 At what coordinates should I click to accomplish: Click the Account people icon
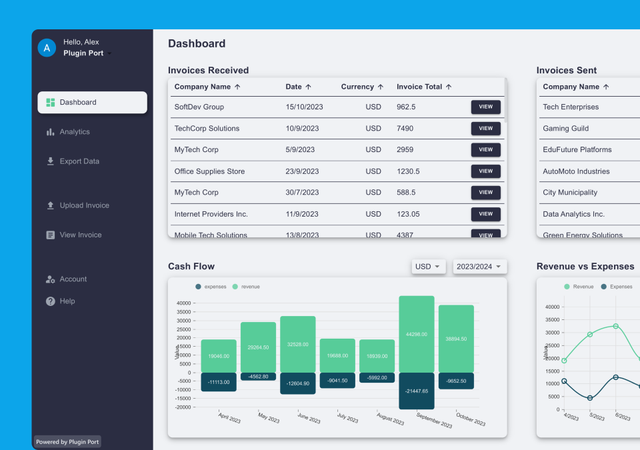(x=50, y=279)
